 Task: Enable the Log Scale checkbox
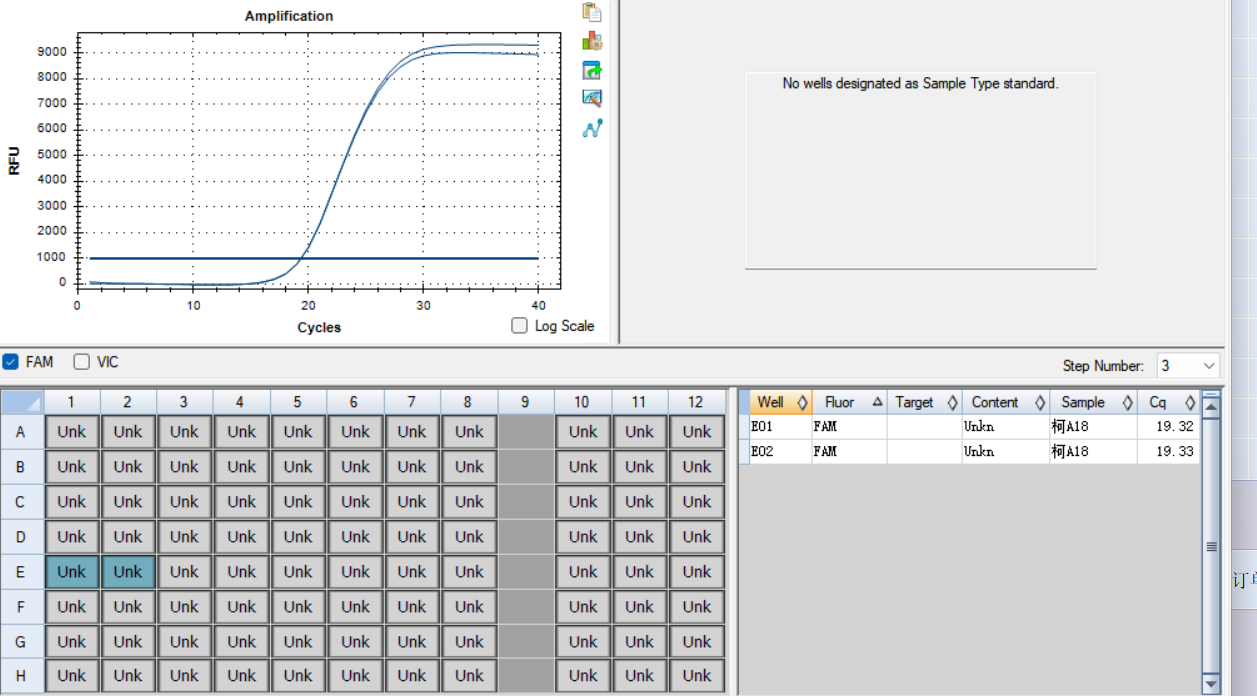[x=519, y=325]
